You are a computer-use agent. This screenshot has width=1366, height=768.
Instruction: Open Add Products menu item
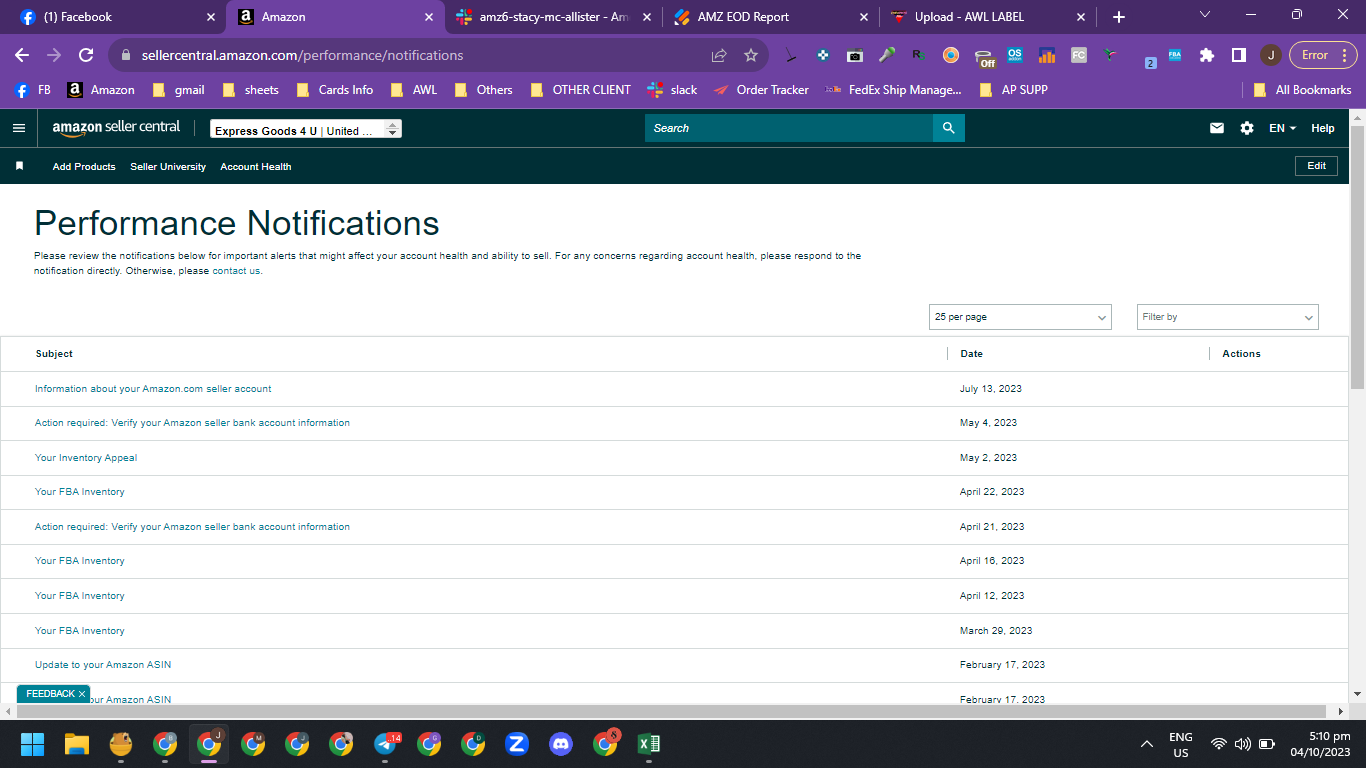(84, 167)
